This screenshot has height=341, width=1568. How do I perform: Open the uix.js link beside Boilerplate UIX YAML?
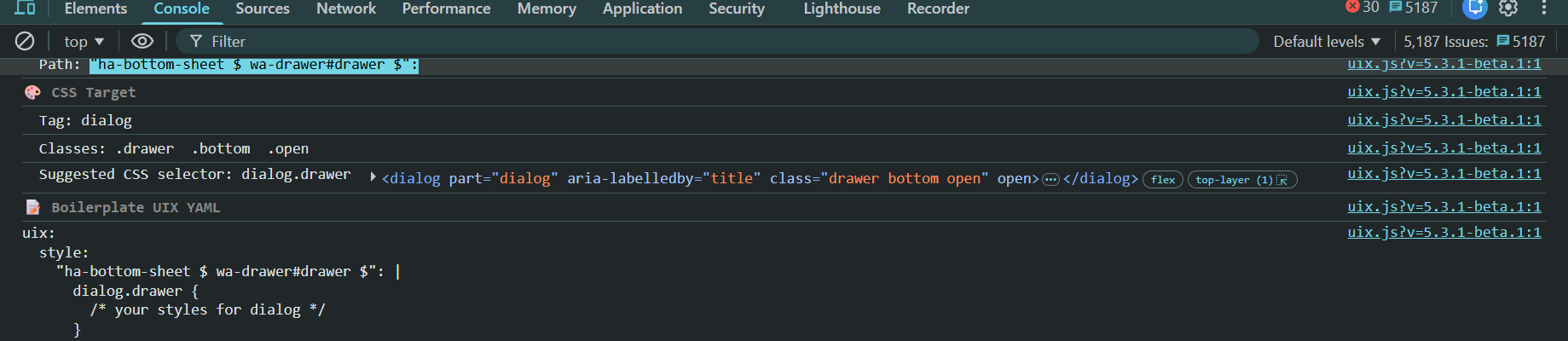point(1444,207)
